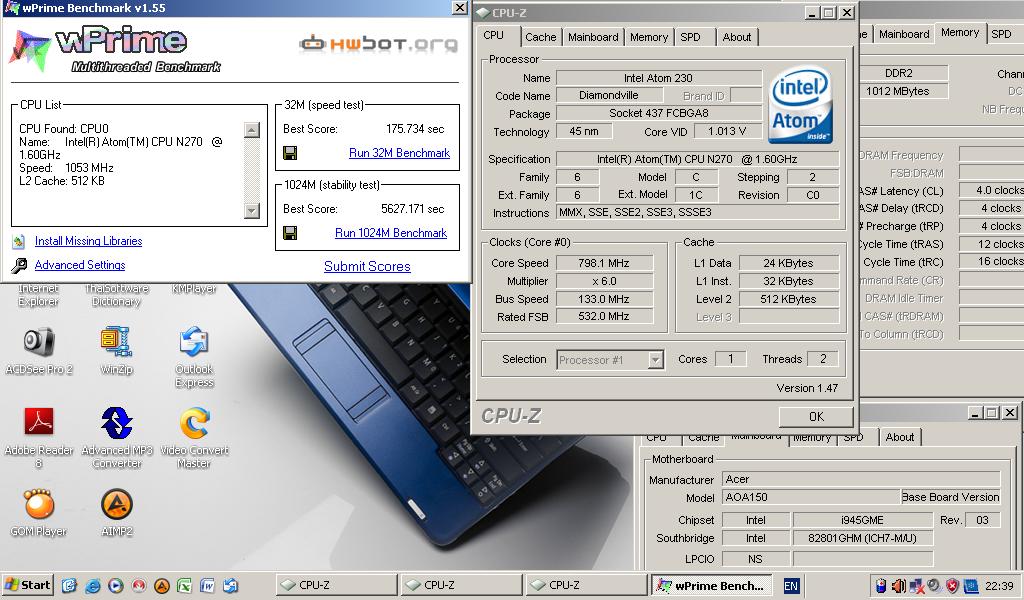Click the Southbridge field 82801GHM (ICH7-M/U)
This screenshot has height=600, width=1024.
pyautogui.click(x=862, y=538)
